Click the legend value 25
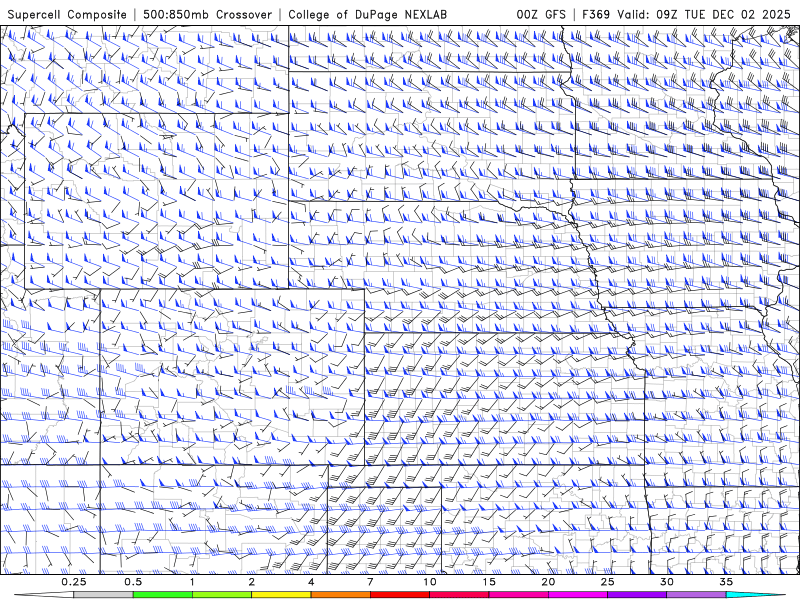This screenshot has height=600, width=800. [607, 582]
